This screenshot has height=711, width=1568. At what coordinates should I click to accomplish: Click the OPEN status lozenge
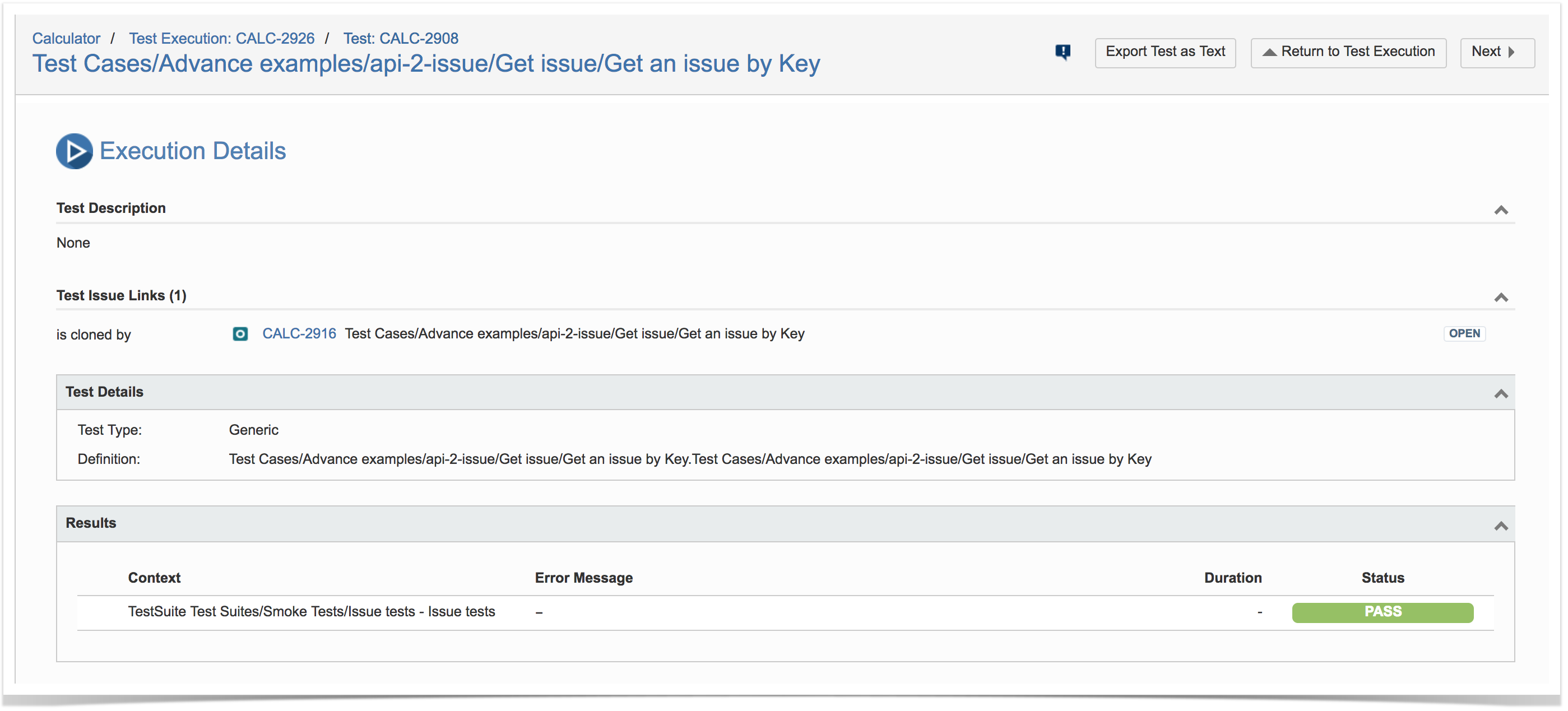coord(1464,333)
